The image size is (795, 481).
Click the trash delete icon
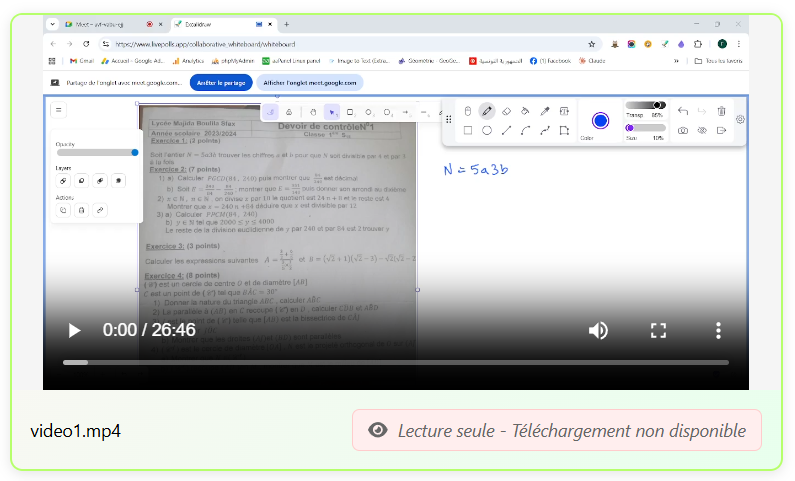click(722, 111)
